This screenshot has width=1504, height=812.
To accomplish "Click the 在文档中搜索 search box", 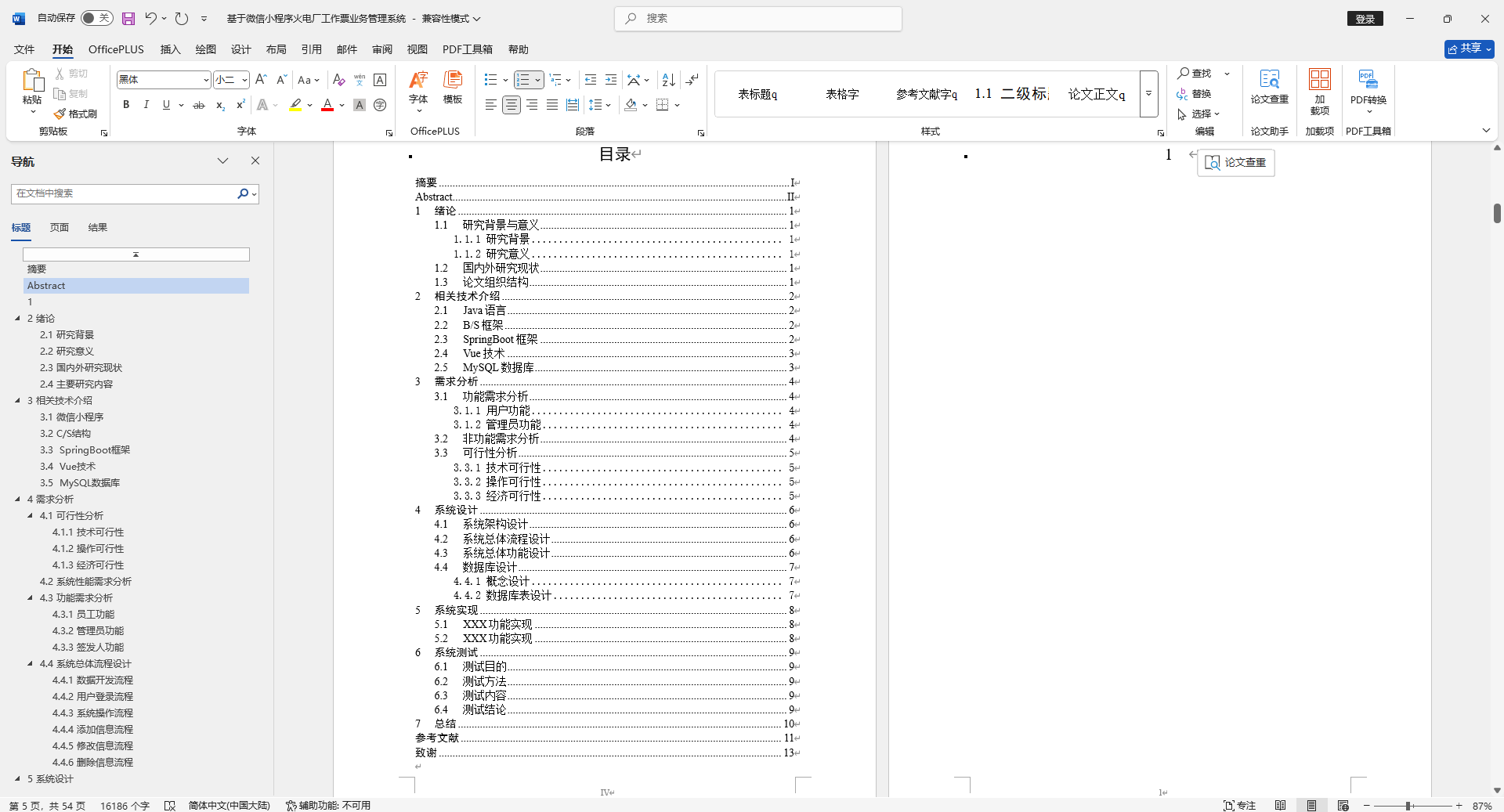I will [x=125, y=193].
